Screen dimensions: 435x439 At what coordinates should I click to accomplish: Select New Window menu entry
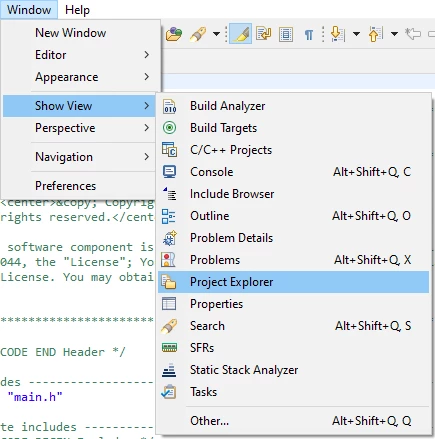click(x=80, y=33)
